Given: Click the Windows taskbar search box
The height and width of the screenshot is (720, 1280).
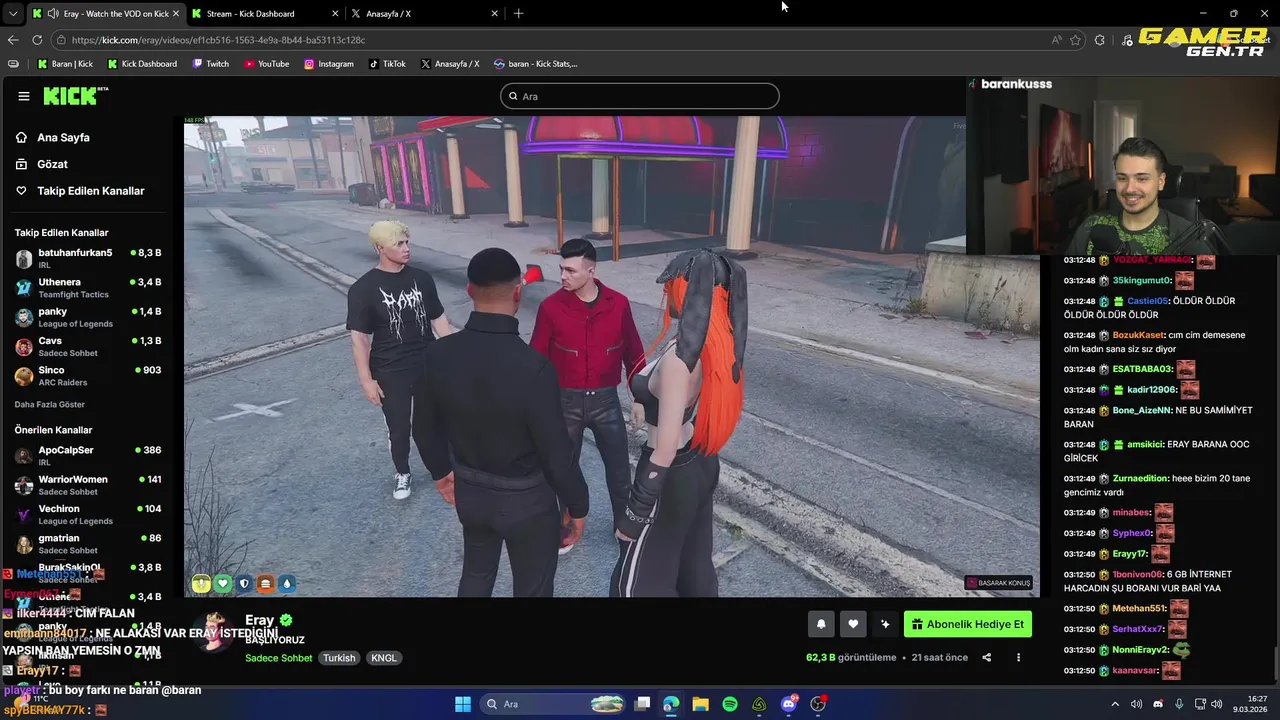Looking at the screenshot, I should pos(553,704).
